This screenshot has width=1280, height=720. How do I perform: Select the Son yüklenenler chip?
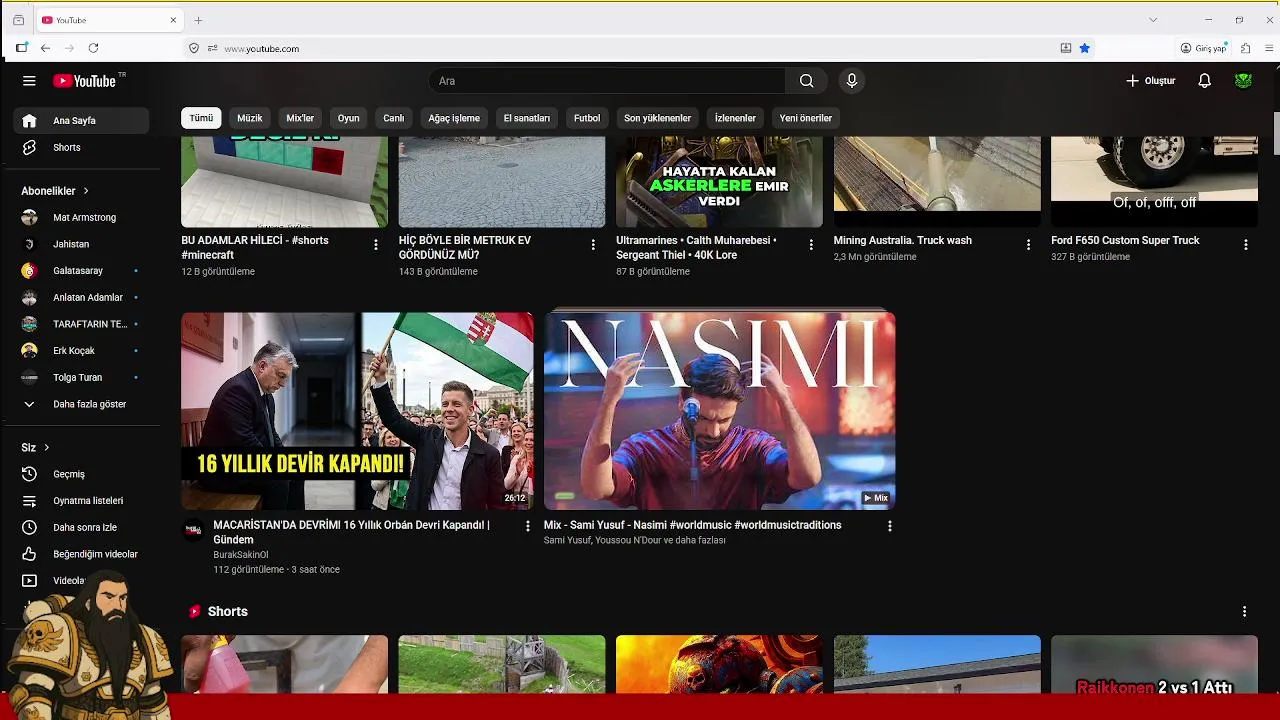[657, 118]
